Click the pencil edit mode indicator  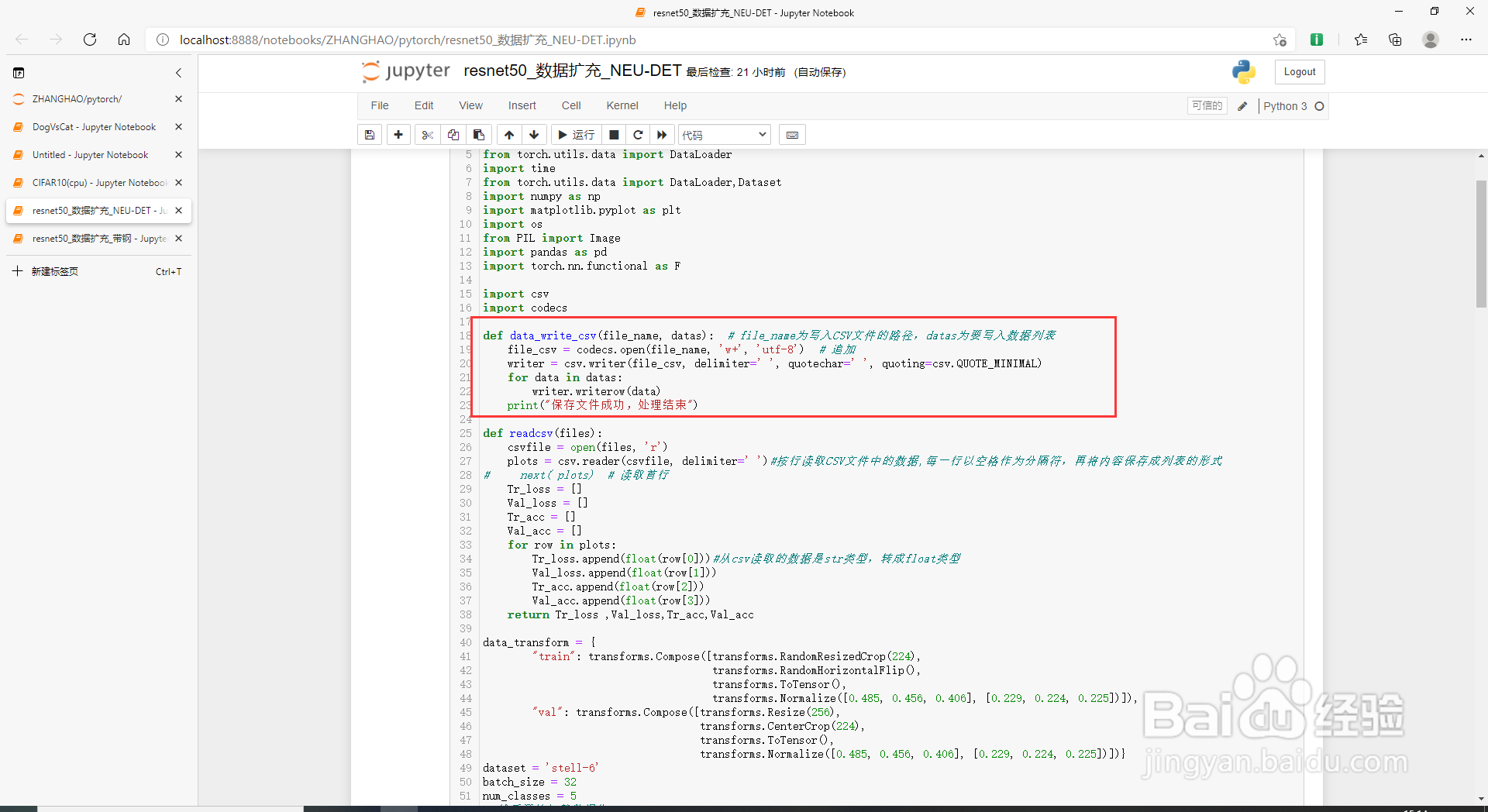(x=1242, y=106)
